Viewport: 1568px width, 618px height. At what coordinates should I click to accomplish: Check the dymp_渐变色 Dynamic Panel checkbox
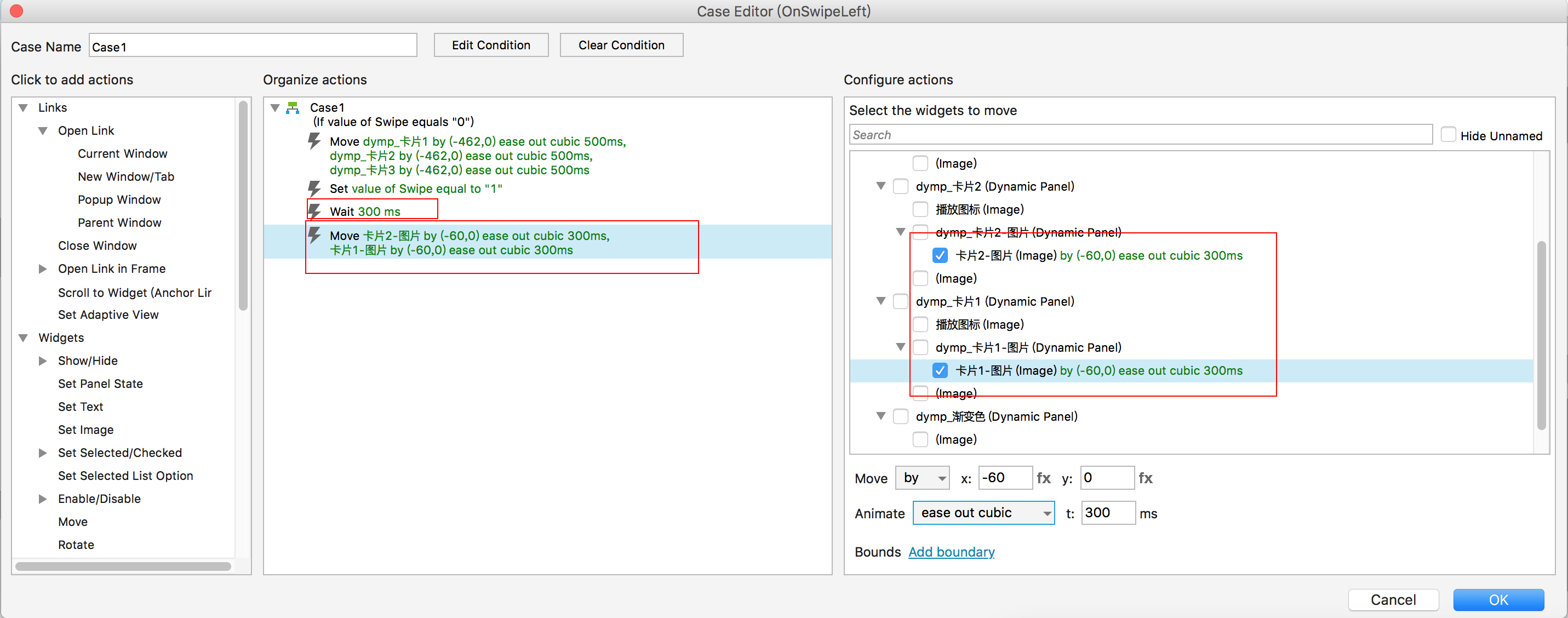[900, 416]
